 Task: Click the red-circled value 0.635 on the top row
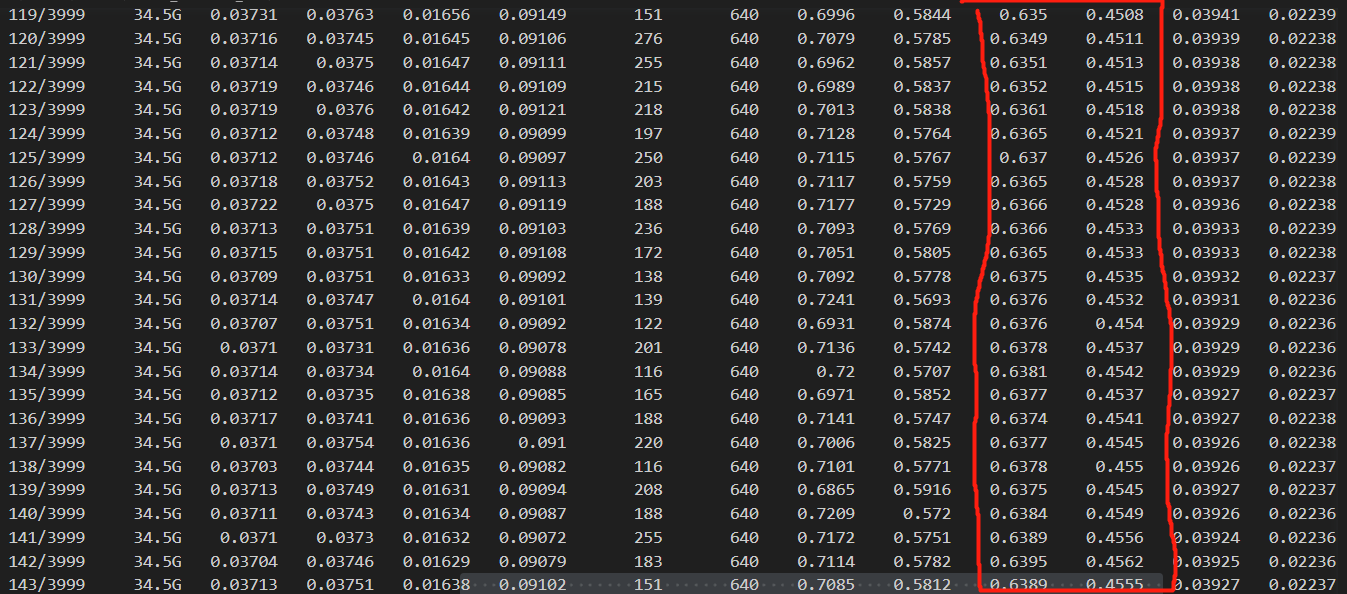pos(1022,15)
